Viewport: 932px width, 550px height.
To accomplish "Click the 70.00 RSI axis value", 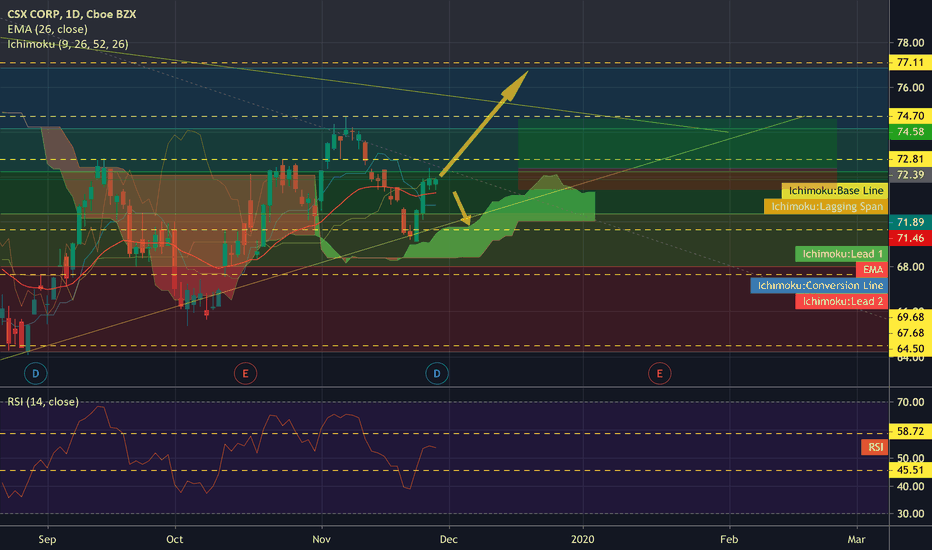I will [911, 402].
